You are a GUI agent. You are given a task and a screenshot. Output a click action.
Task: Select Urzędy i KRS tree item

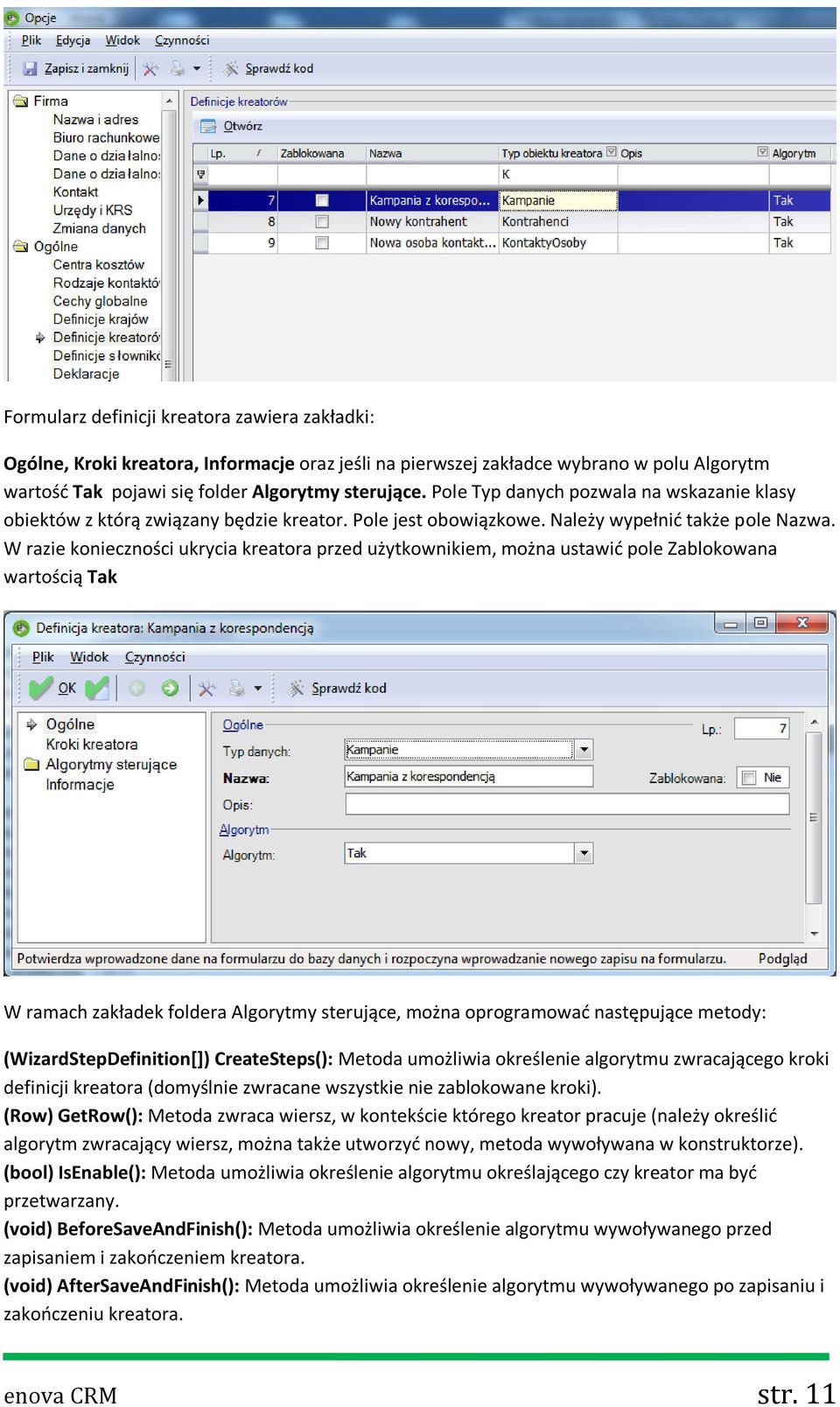[x=93, y=210]
